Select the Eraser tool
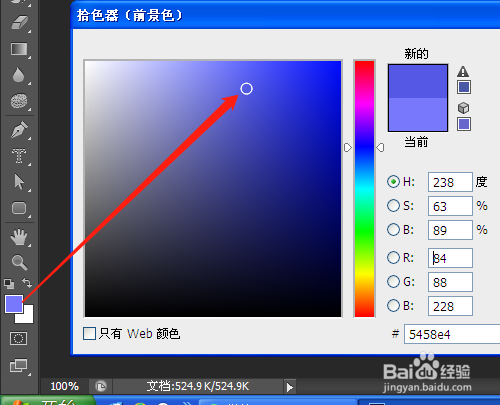 coord(20,23)
